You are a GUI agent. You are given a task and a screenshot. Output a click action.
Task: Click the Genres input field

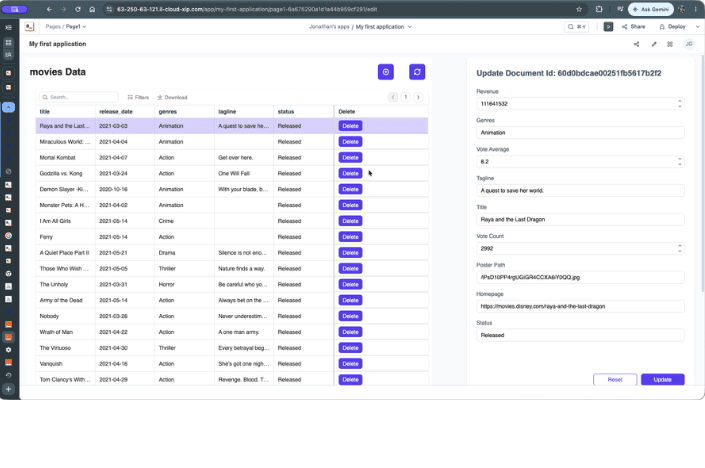click(x=580, y=133)
